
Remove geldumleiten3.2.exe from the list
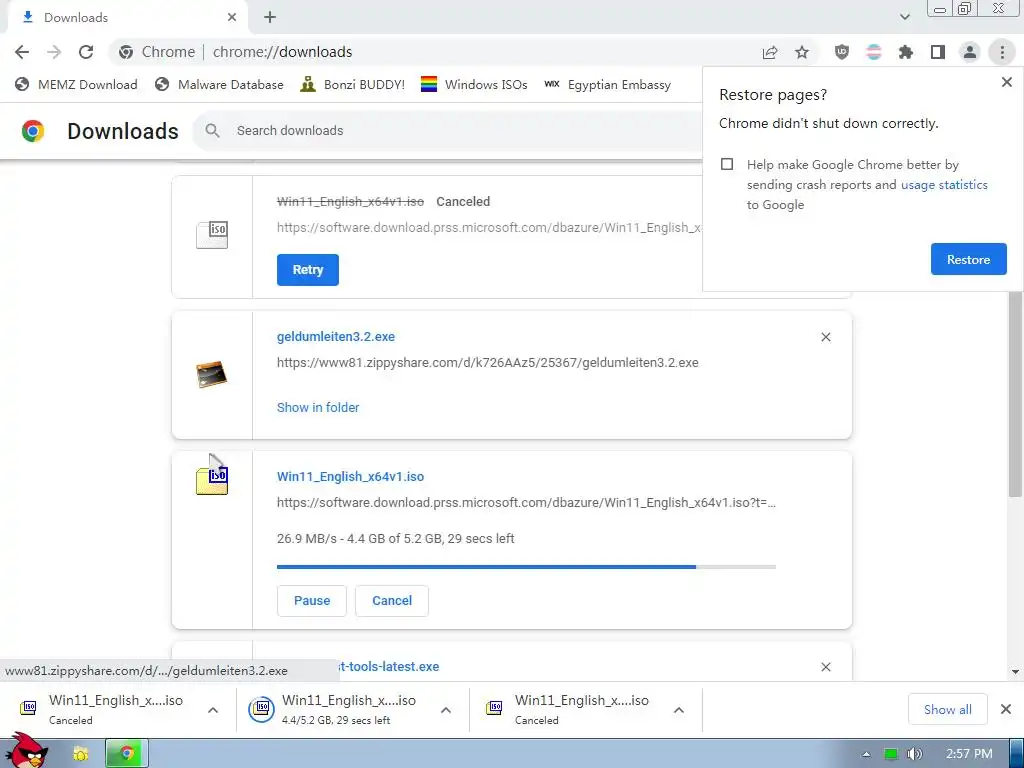coord(825,337)
